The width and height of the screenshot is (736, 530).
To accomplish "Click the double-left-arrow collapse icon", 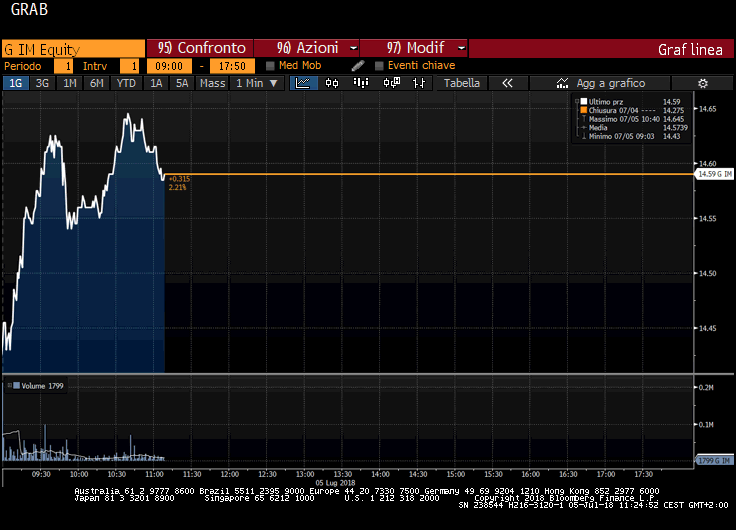I will (x=507, y=83).
